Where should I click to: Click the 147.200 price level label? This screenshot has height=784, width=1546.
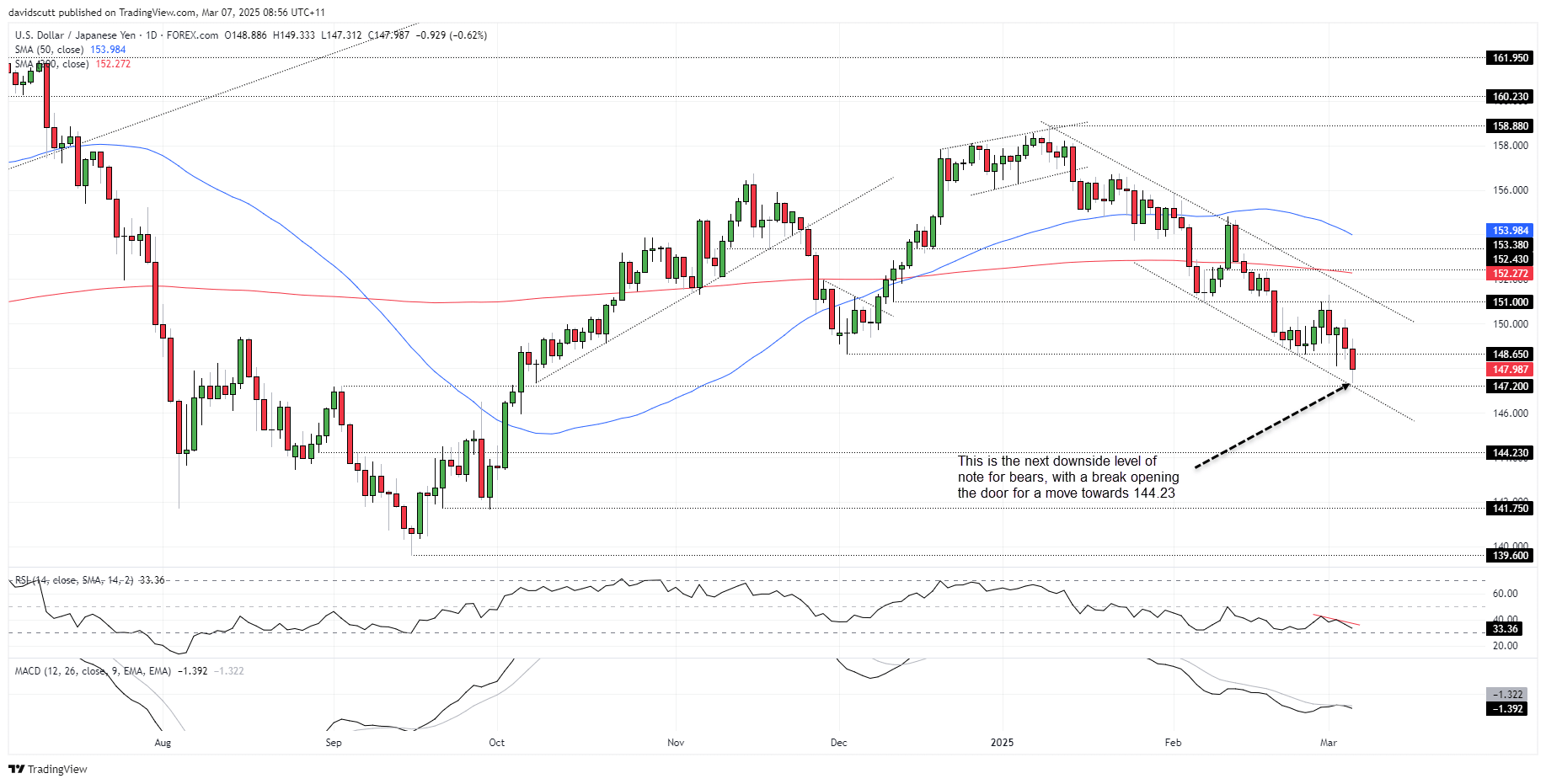1510,387
